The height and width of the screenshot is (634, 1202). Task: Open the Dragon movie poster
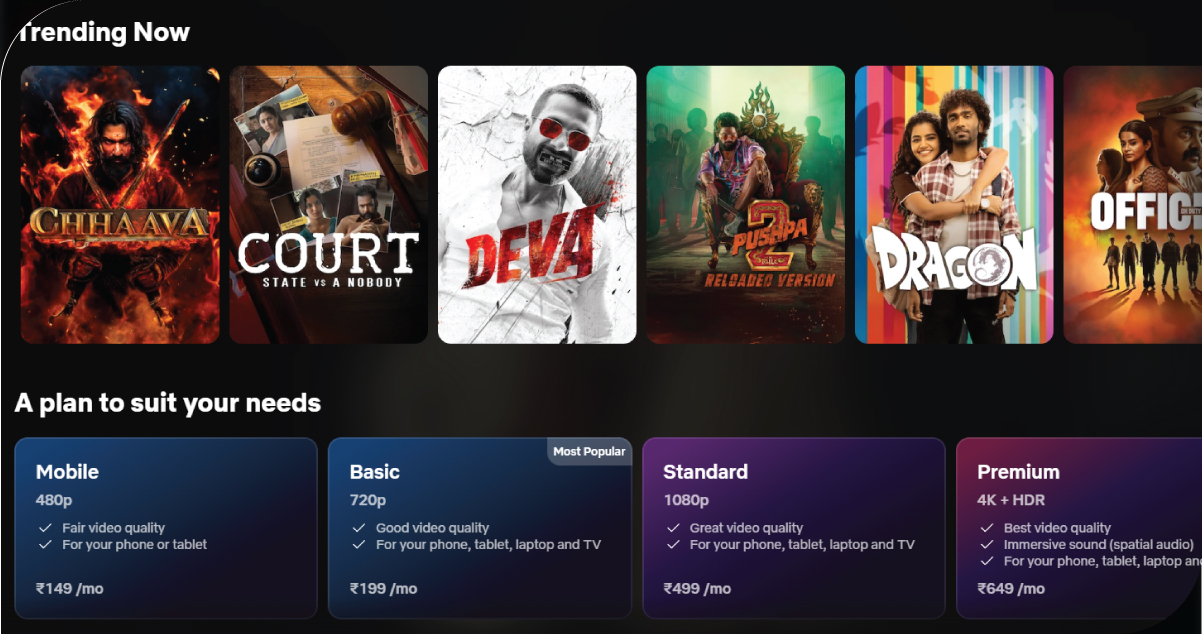[954, 205]
